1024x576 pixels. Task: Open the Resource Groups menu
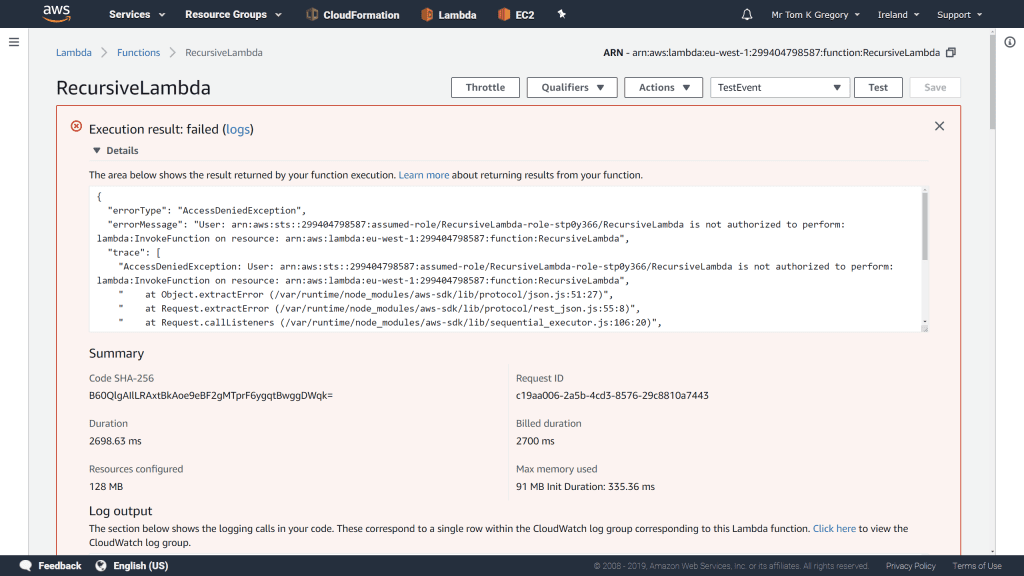233,15
